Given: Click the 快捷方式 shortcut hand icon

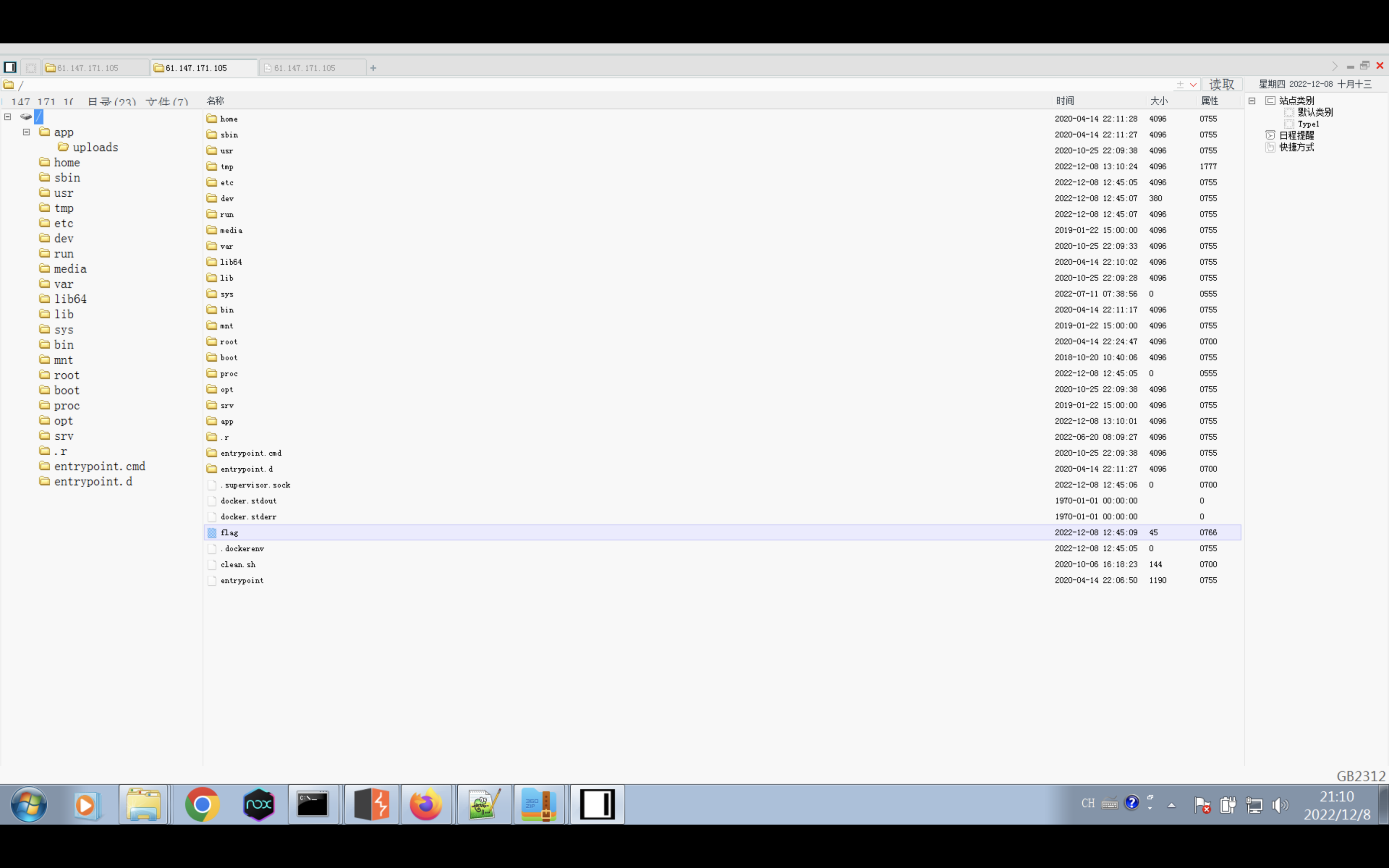Looking at the screenshot, I should pos(1270,147).
